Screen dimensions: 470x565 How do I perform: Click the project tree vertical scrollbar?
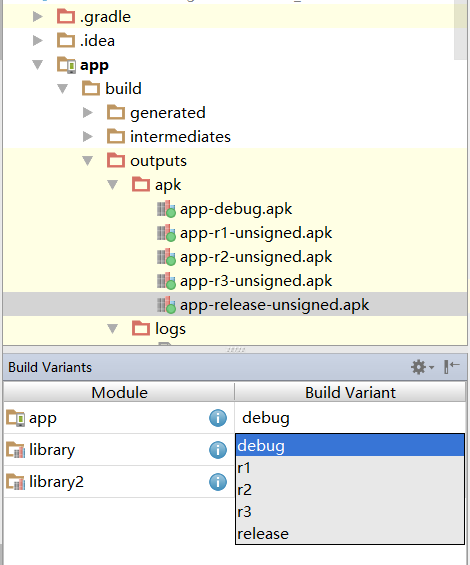460,29
